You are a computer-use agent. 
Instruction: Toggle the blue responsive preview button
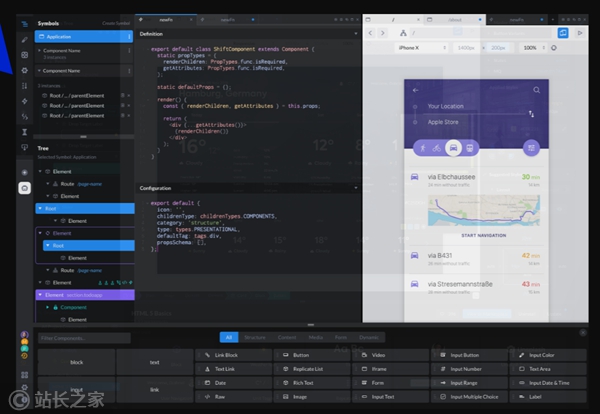[563, 33]
